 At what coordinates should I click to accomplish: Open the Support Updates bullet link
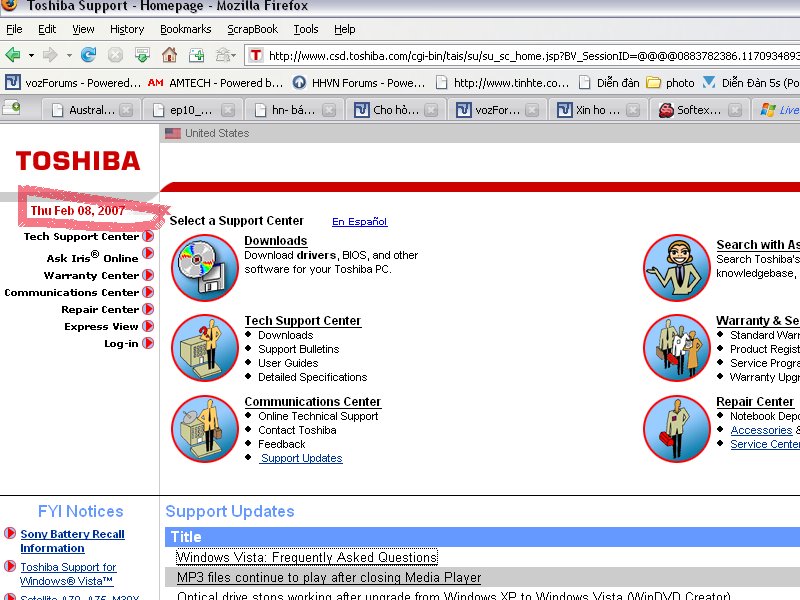[x=302, y=458]
